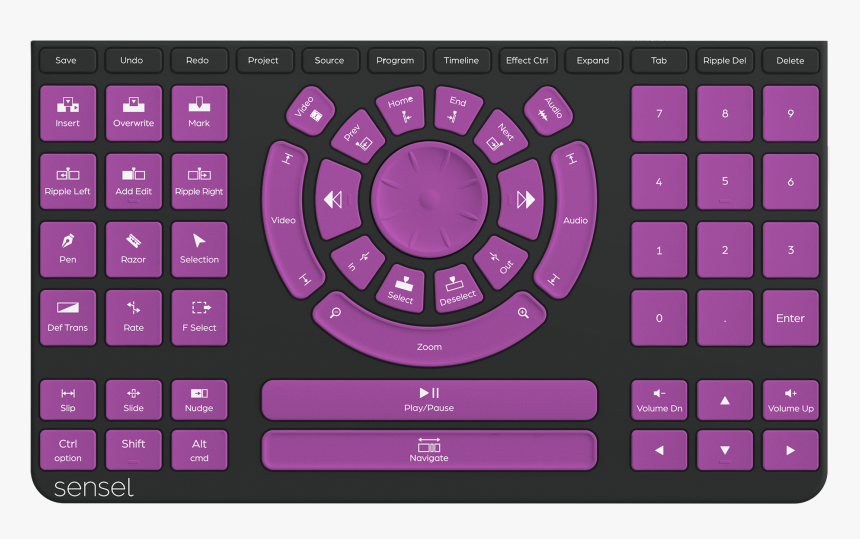Tap the Select key below the jog wheel
This screenshot has width=860, height=539.
(401, 289)
